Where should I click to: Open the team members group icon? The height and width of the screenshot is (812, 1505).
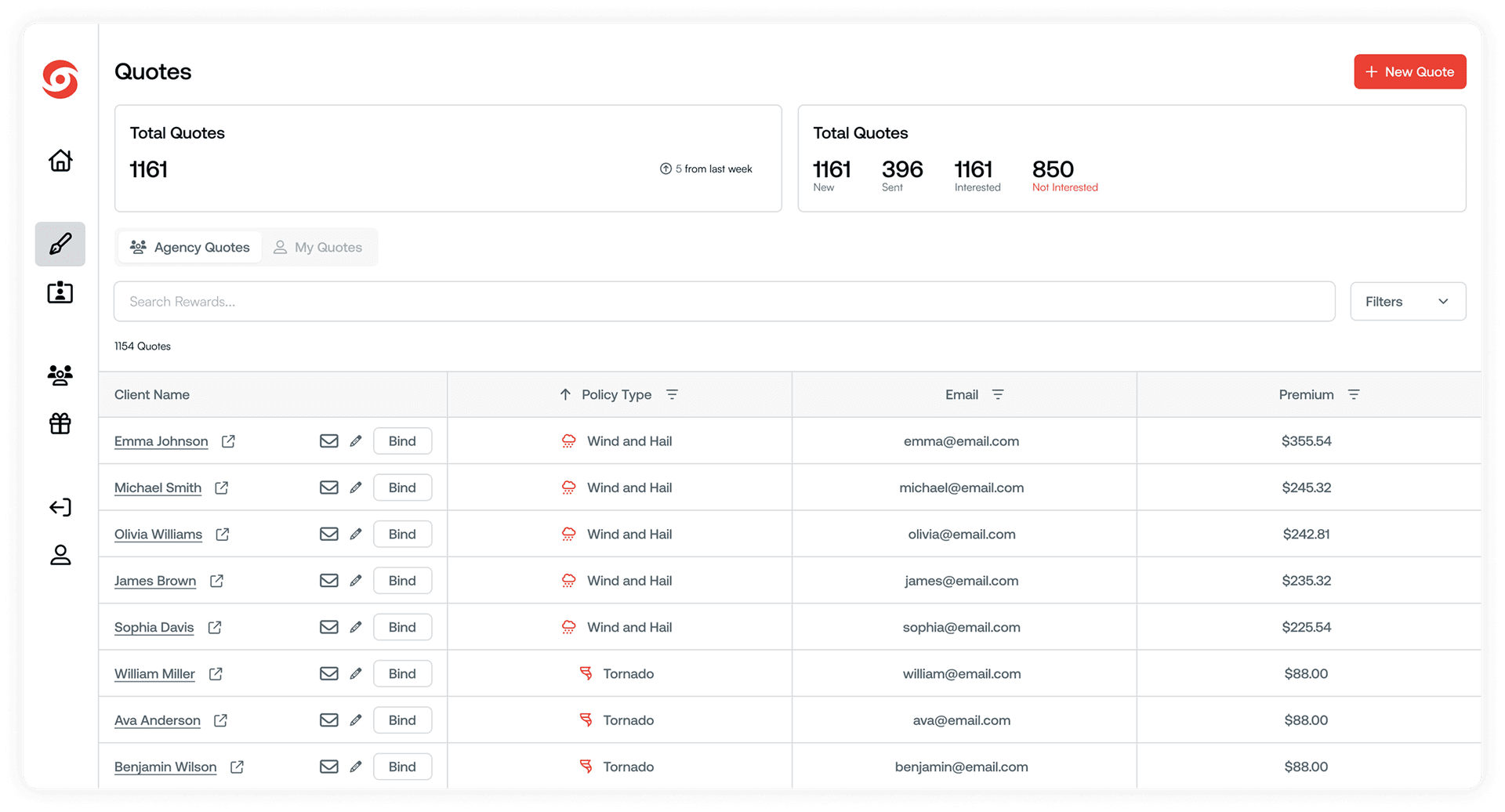click(x=60, y=375)
